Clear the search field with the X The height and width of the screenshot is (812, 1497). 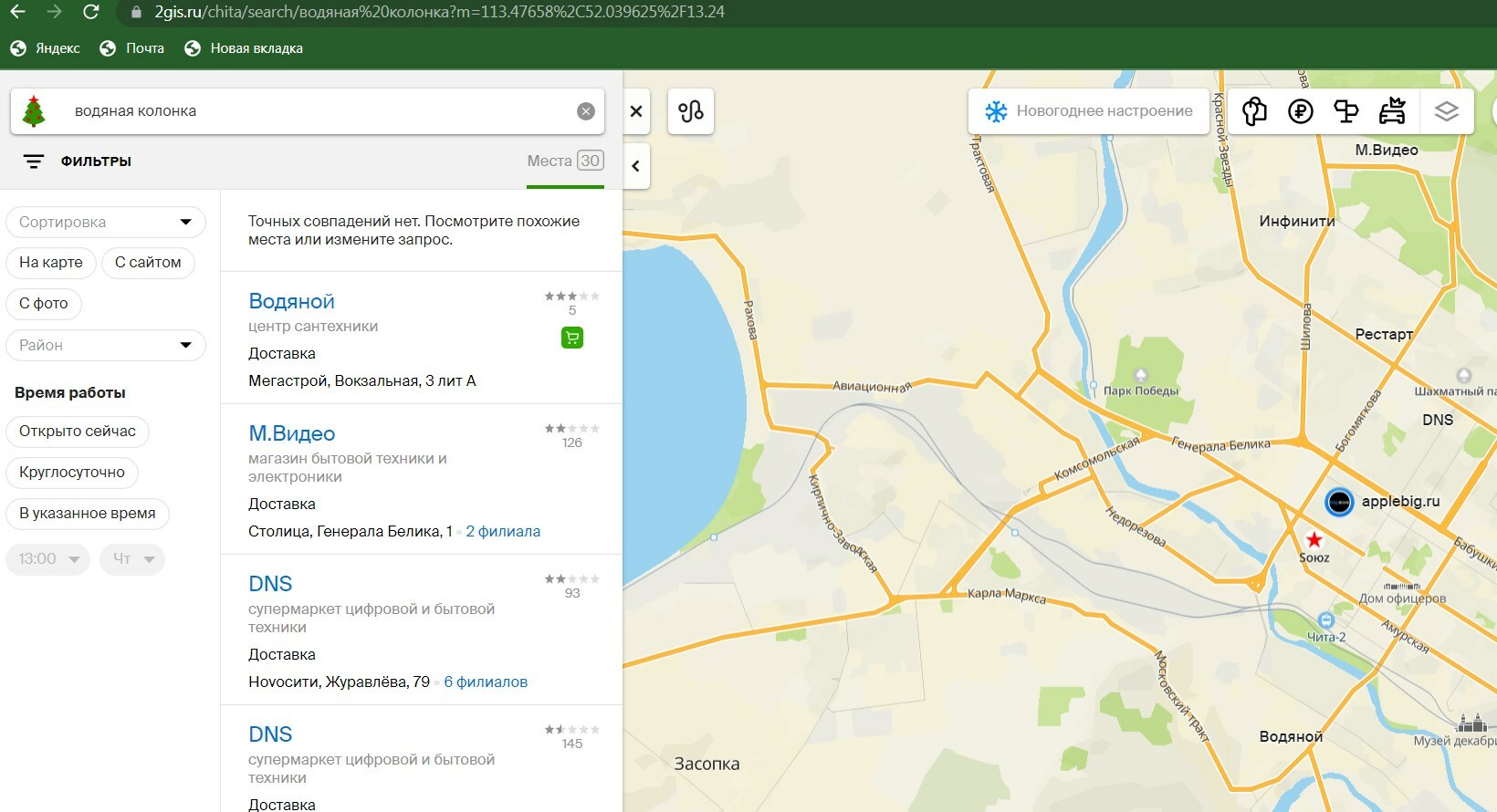click(x=586, y=111)
